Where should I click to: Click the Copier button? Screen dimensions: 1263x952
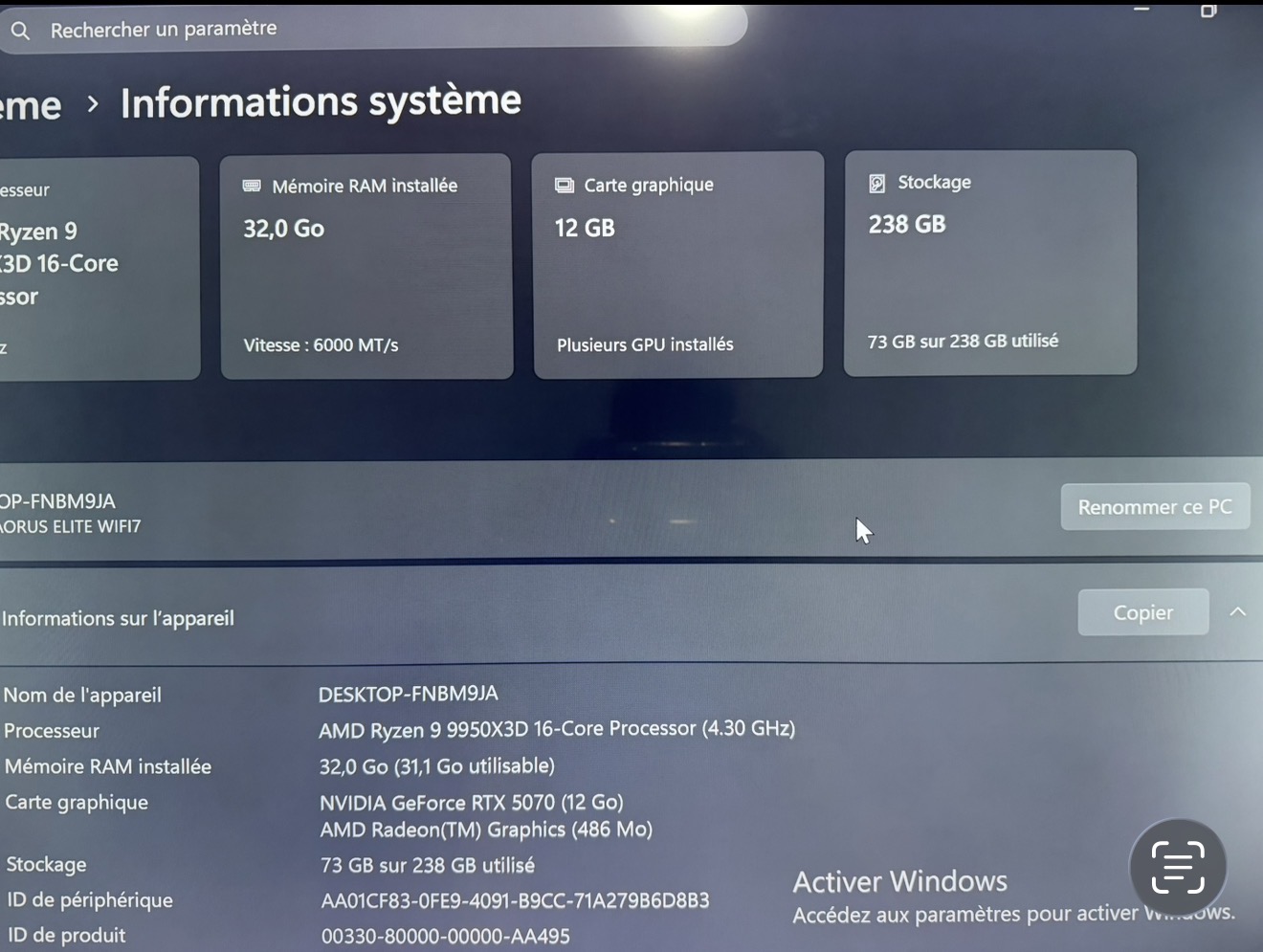click(x=1143, y=612)
